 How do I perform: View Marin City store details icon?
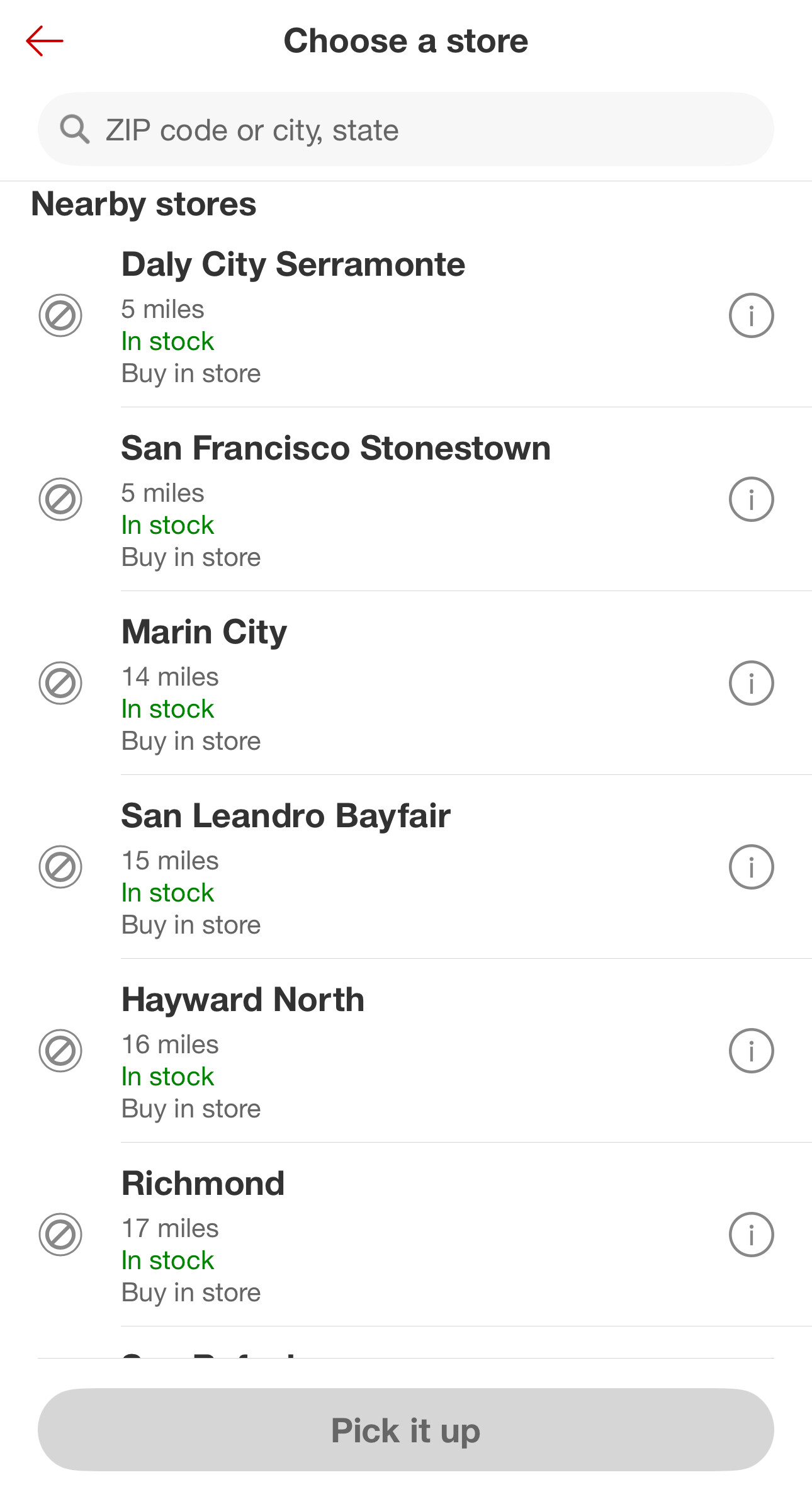[751, 683]
